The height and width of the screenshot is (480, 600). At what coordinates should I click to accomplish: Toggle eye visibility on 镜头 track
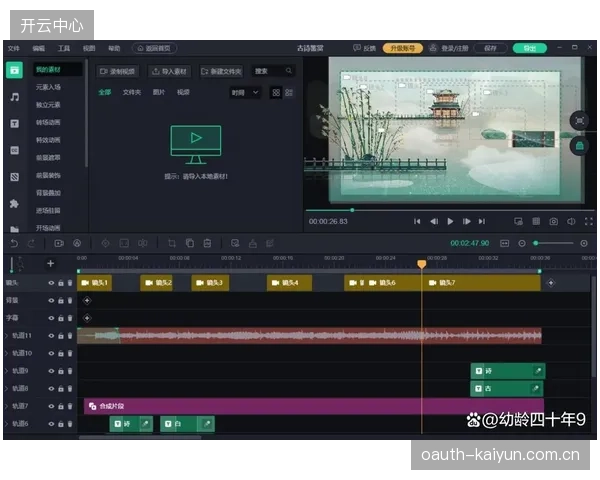point(51,283)
